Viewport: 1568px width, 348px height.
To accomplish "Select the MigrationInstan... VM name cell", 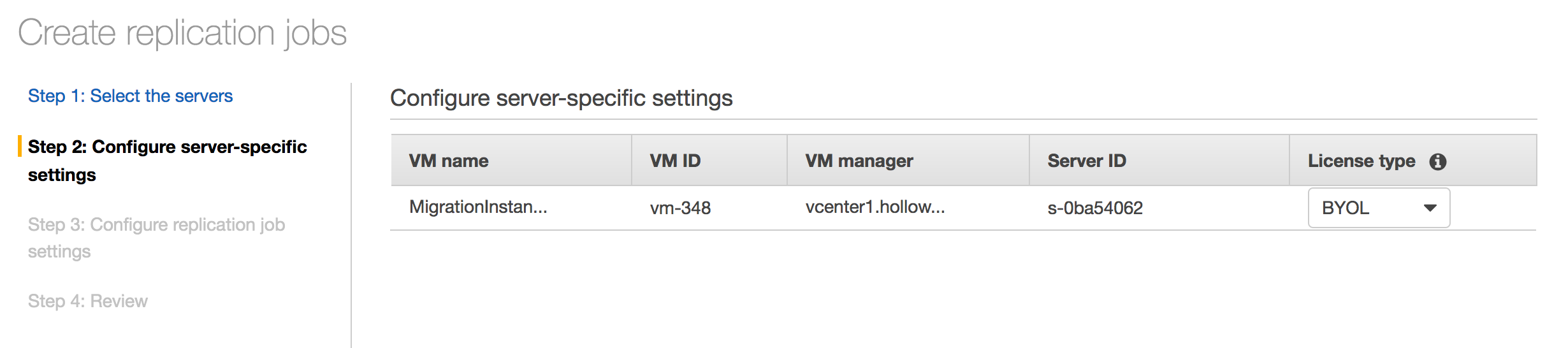I will click(478, 207).
